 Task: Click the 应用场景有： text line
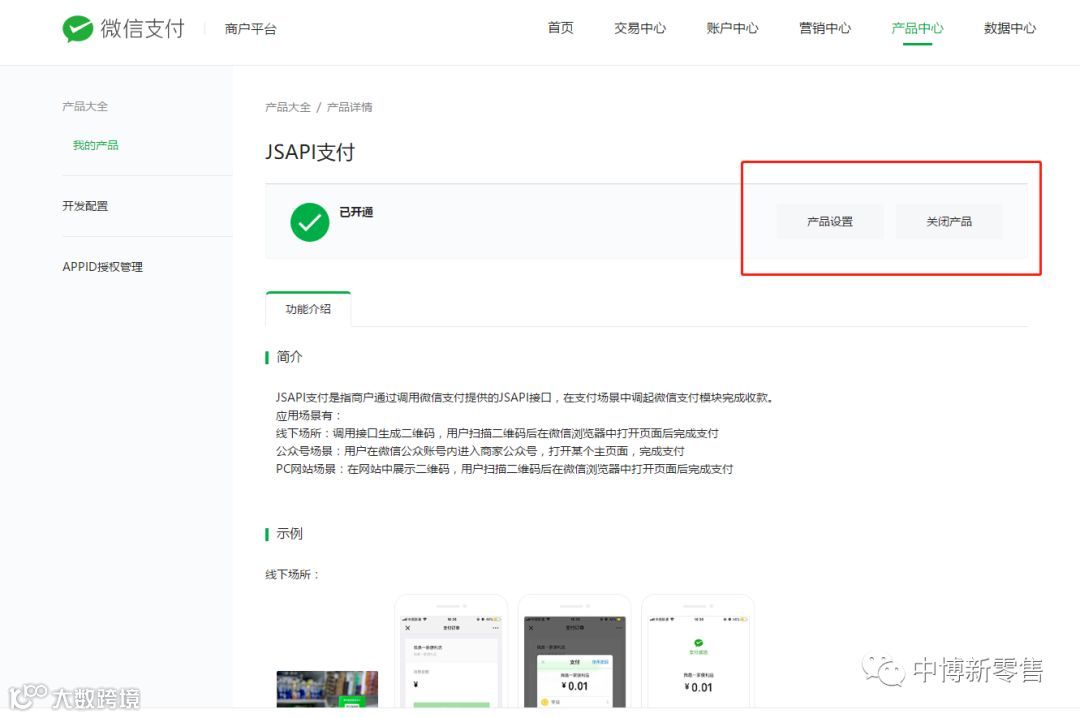pyautogui.click(x=309, y=416)
